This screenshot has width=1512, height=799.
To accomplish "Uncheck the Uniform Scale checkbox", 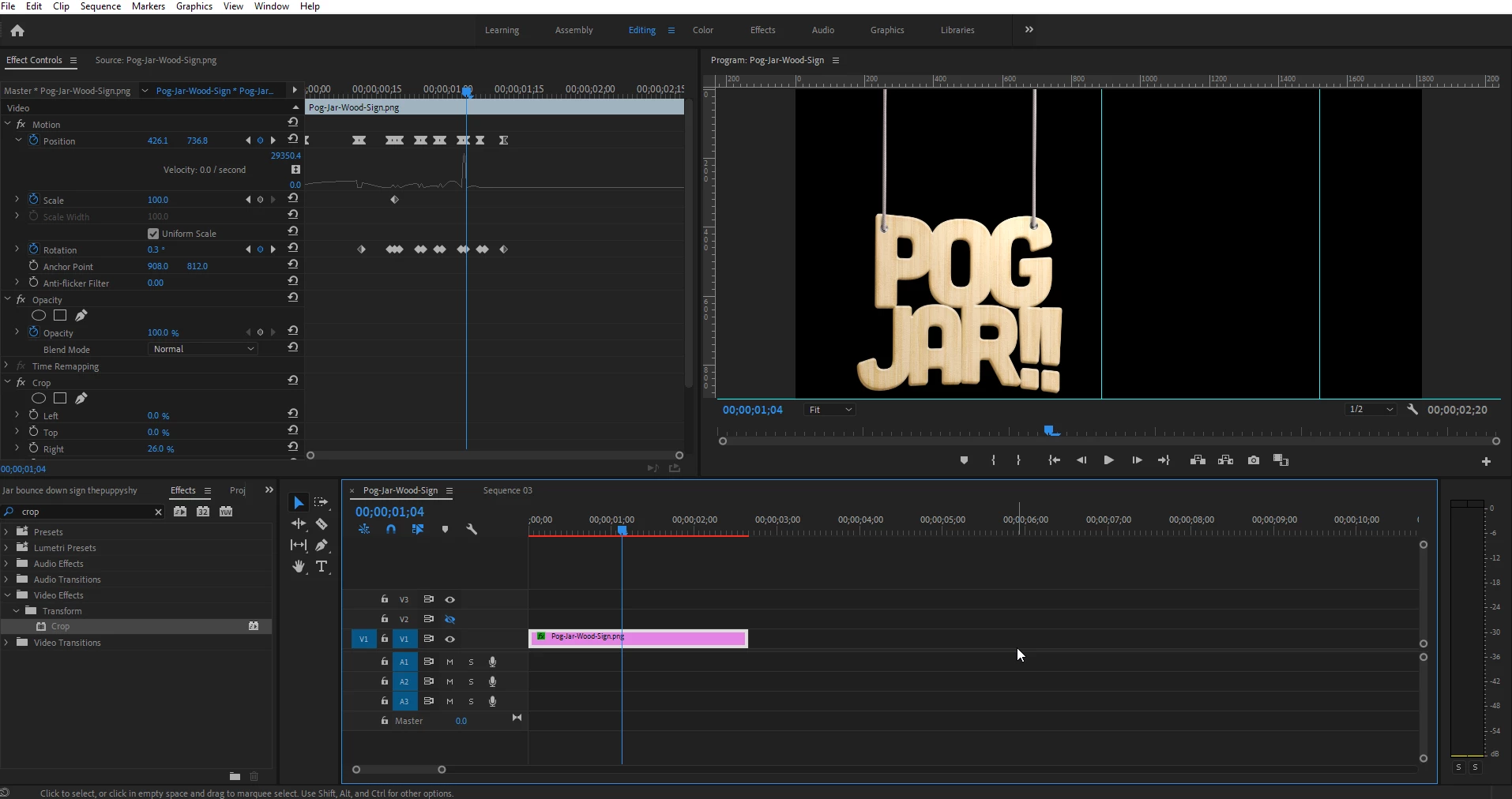I will coord(153,234).
